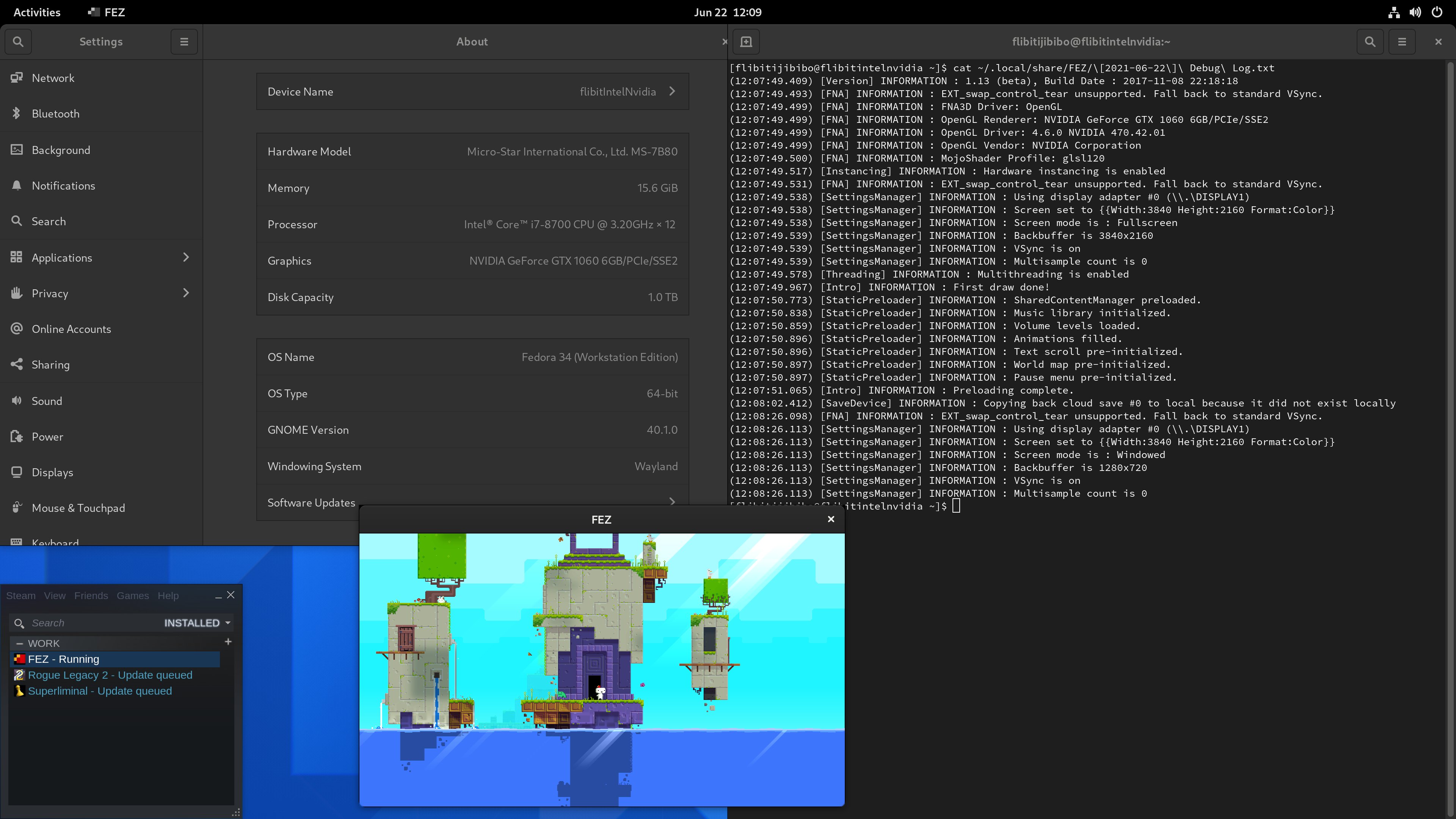Image resolution: width=1456 pixels, height=819 pixels.
Task: Open the Friends menu in Steam
Action: tap(91, 596)
